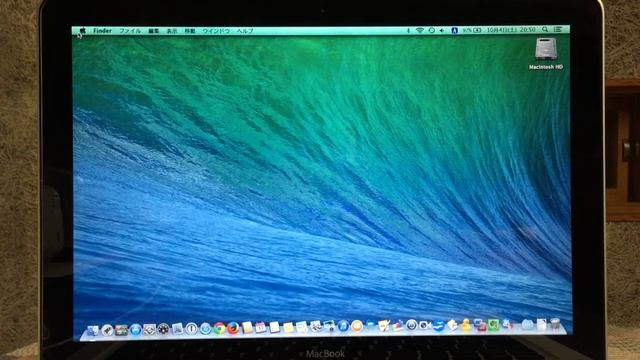The width and height of the screenshot is (640, 360).
Task: Open the Trash in the Dock
Action: pos(555,324)
